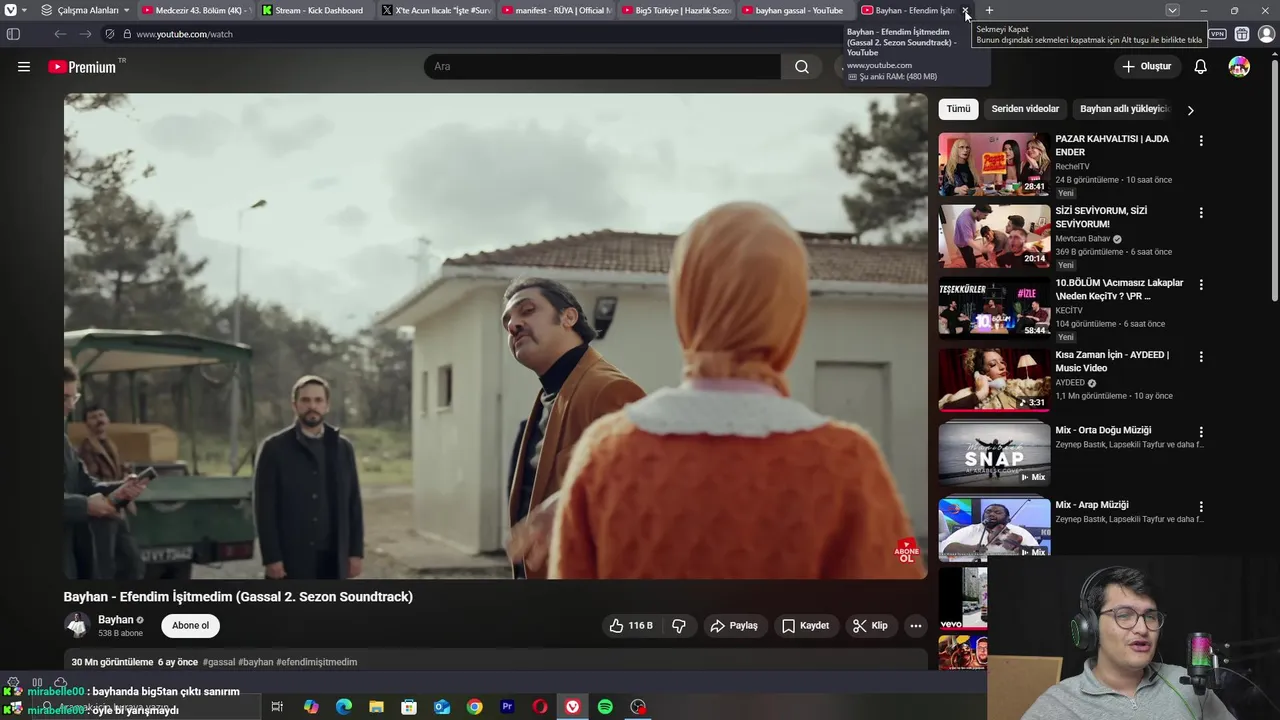Open Google Chrome from the taskbar
1280x720 pixels.
tap(474, 707)
